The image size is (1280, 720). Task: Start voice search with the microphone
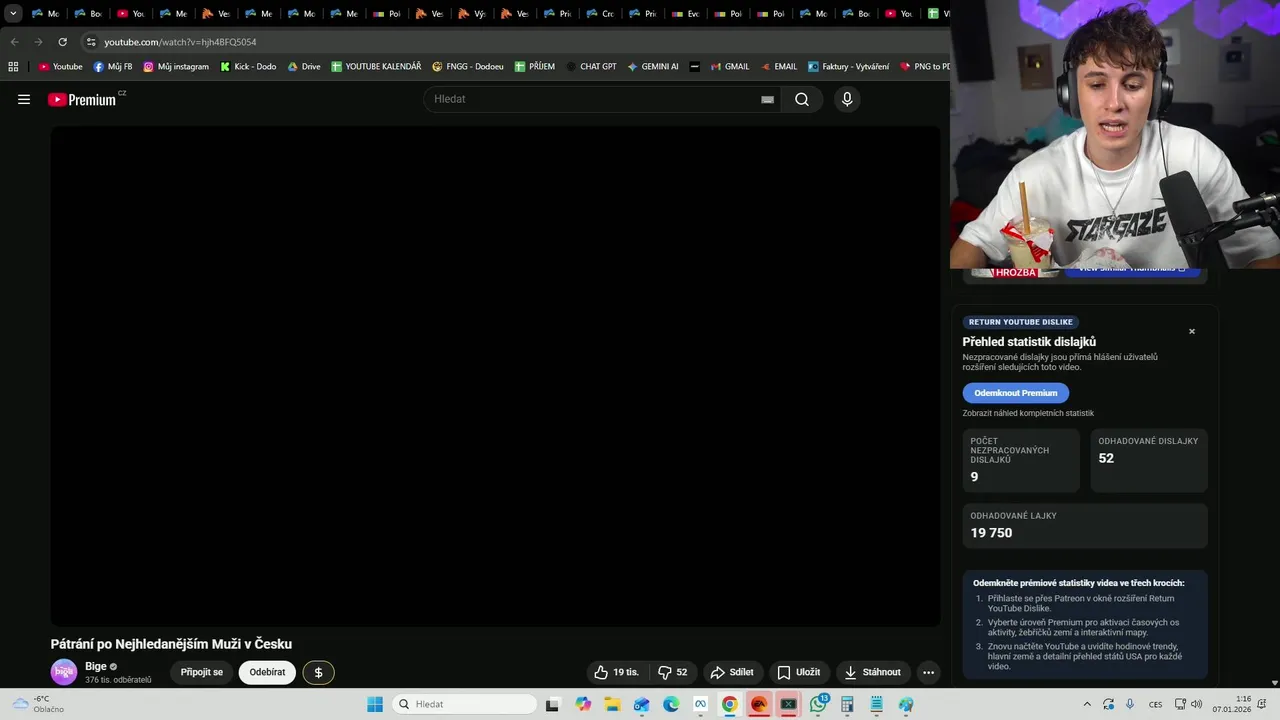[x=847, y=99]
